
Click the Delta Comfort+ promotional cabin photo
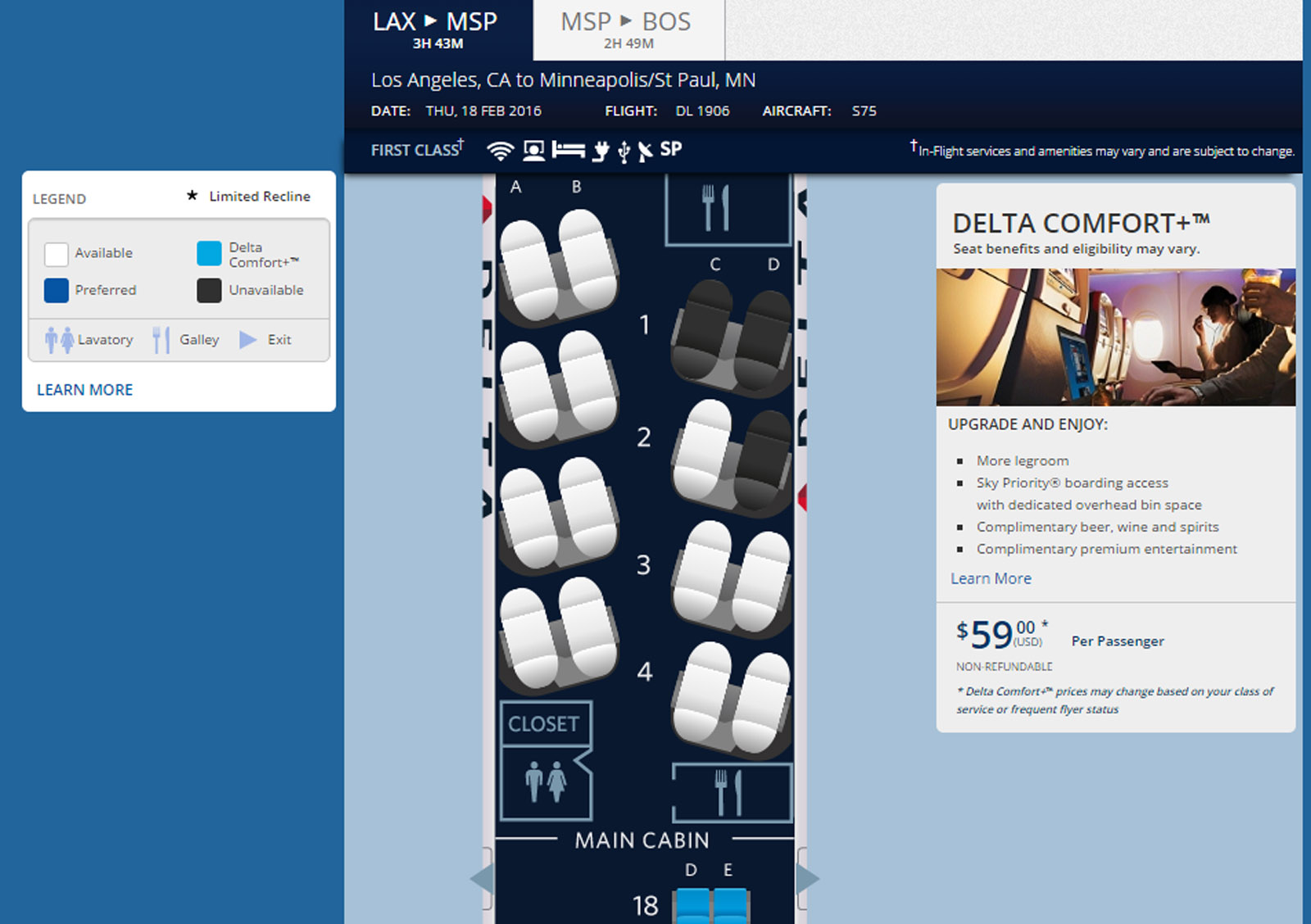coord(1115,337)
